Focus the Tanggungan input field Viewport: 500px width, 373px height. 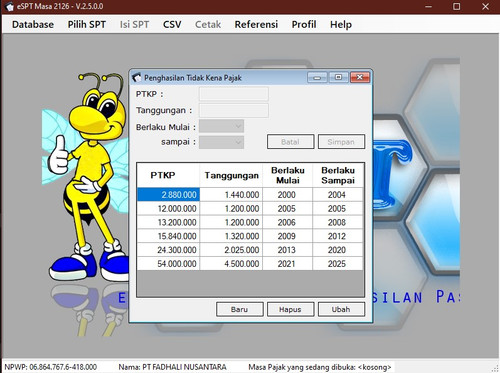click(234, 110)
